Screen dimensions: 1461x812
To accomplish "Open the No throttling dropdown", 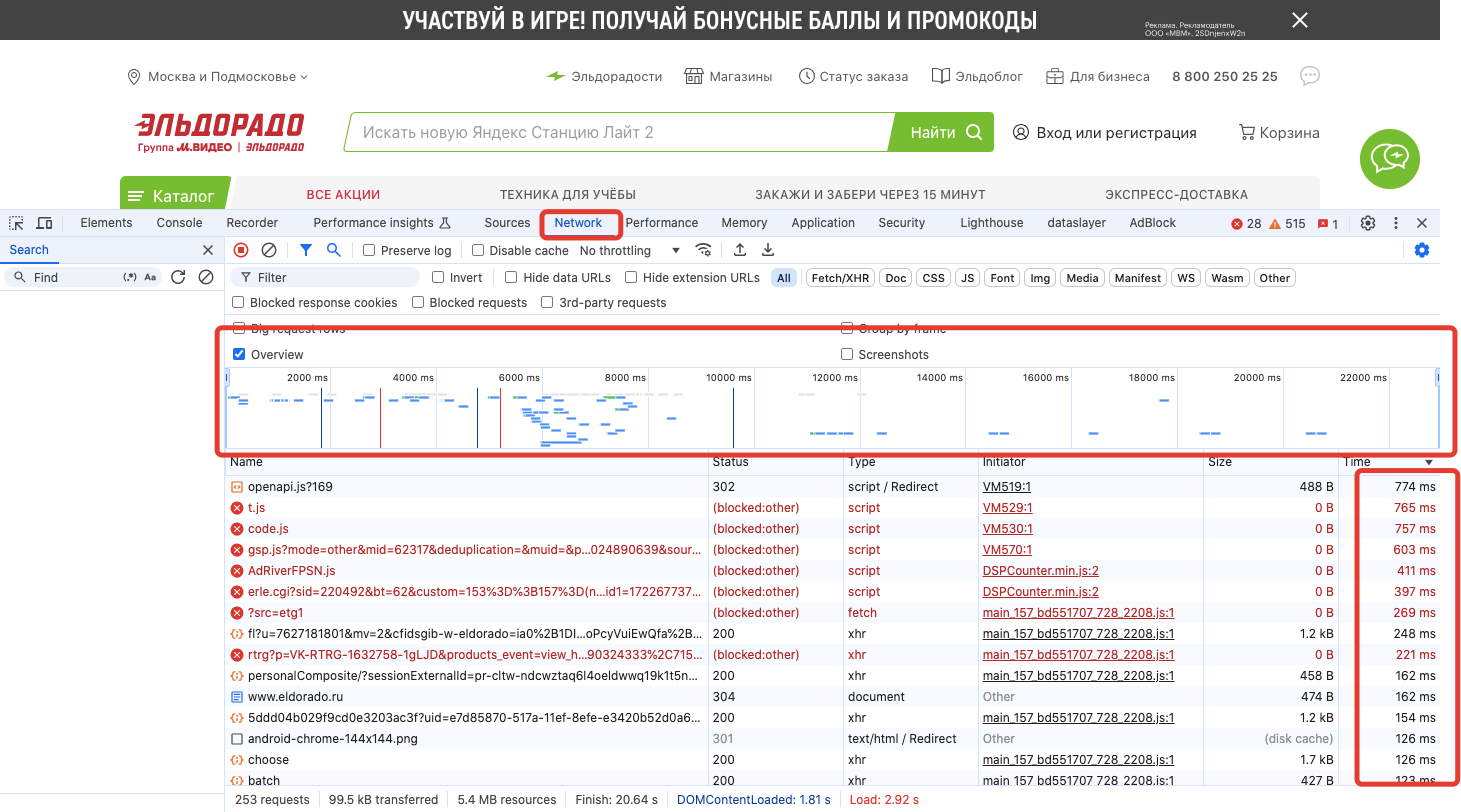I will [630, 251].
